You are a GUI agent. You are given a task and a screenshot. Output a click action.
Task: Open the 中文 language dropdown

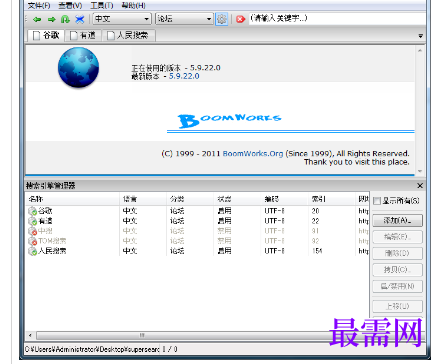coord(122,19)
